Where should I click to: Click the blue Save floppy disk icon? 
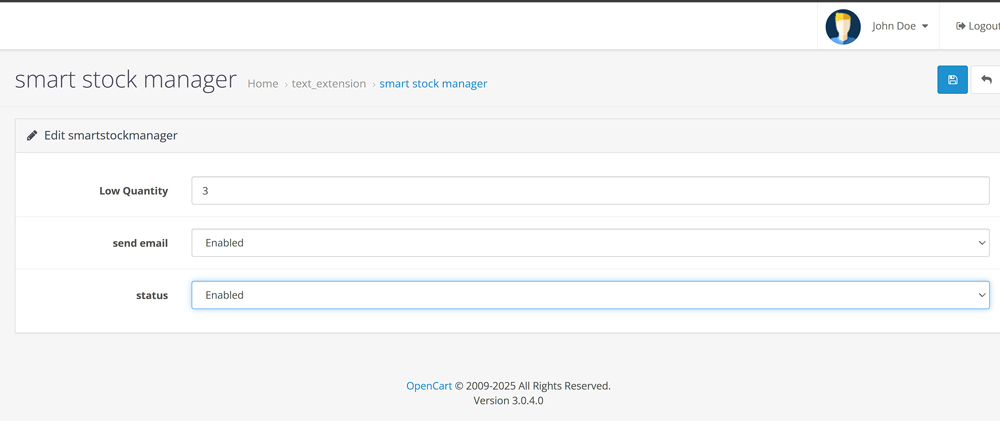pyautogui.click(x=952, y=80)
